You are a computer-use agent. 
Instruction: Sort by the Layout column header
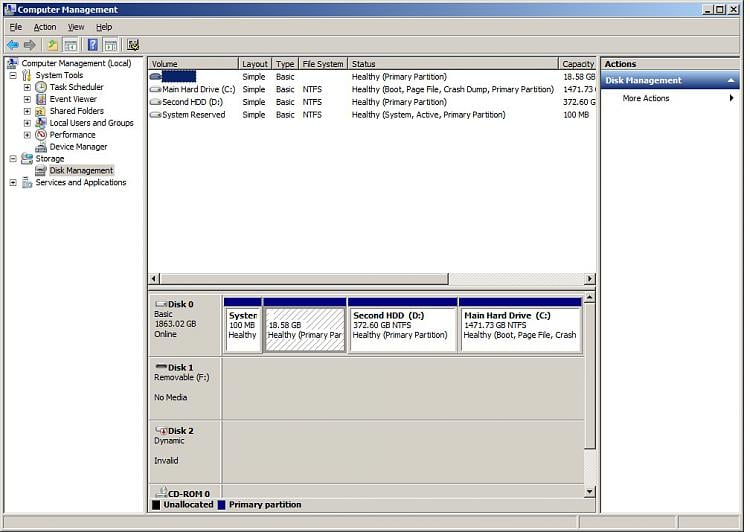tap(255, 64)
